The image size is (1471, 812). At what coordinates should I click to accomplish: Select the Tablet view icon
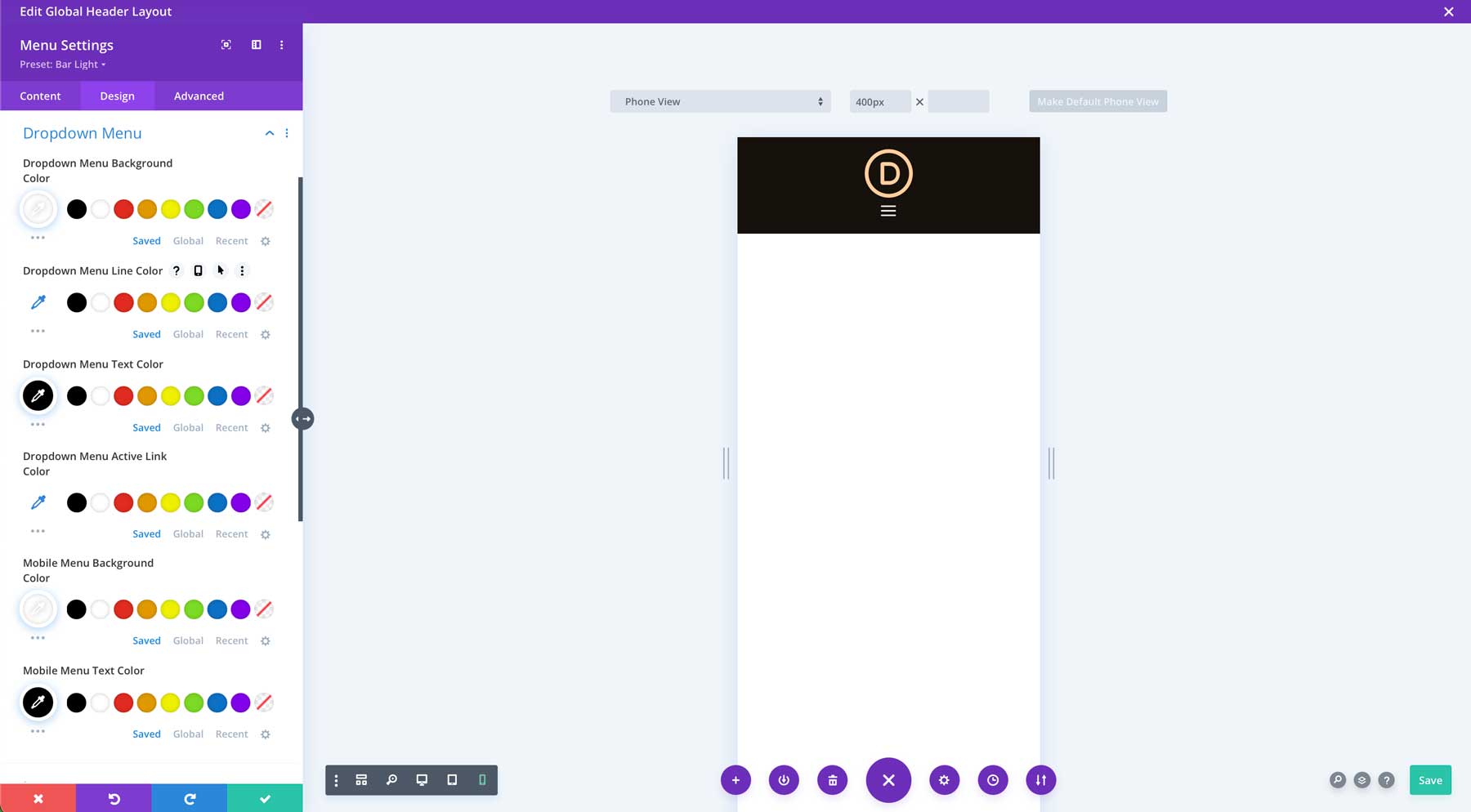coord(452,780)
